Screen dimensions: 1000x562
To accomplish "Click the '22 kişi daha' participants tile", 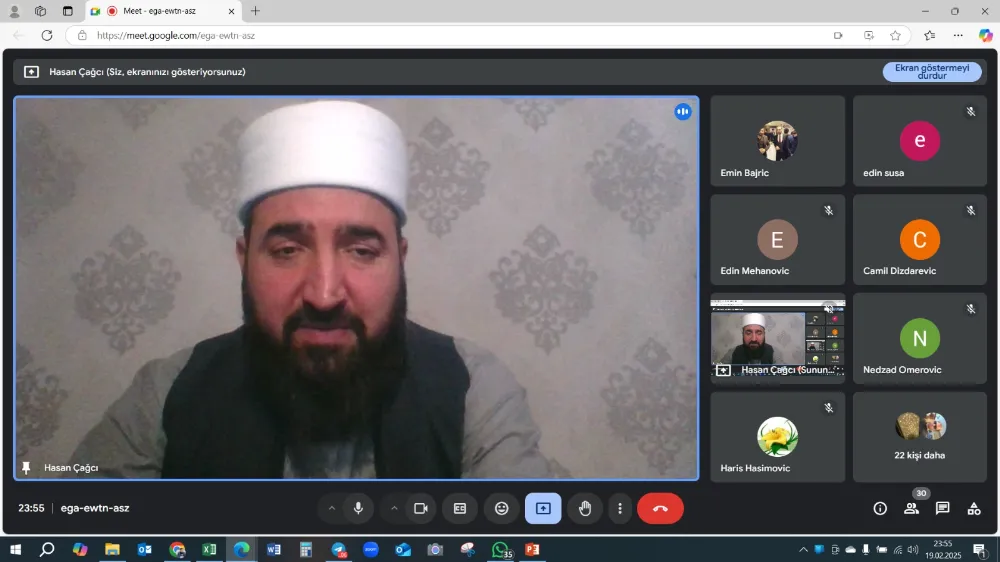I will 919,437.
